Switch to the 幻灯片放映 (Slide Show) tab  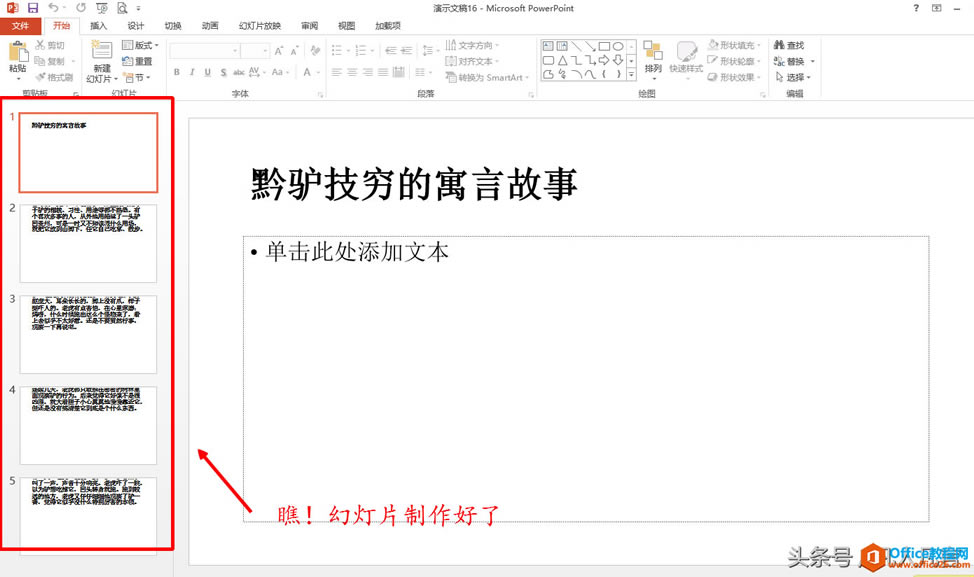(260, 26)
